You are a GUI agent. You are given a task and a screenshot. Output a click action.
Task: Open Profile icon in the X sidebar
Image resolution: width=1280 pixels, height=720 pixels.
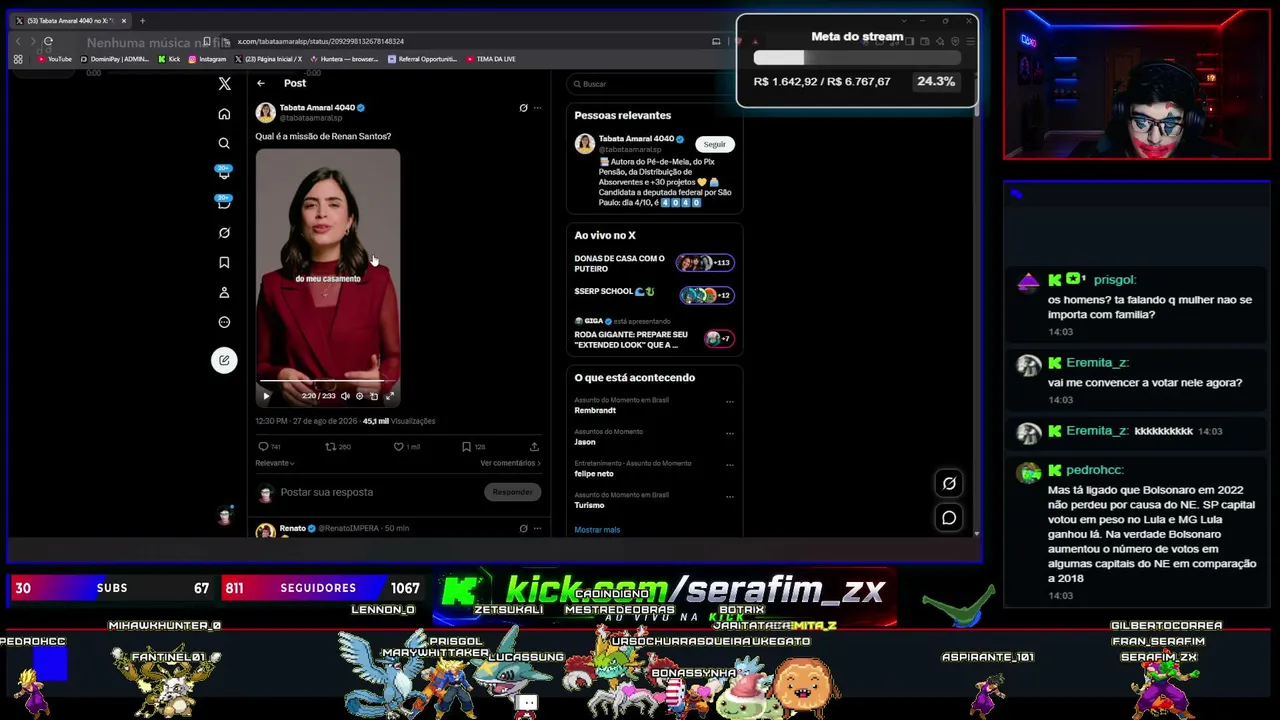[224, 293]
